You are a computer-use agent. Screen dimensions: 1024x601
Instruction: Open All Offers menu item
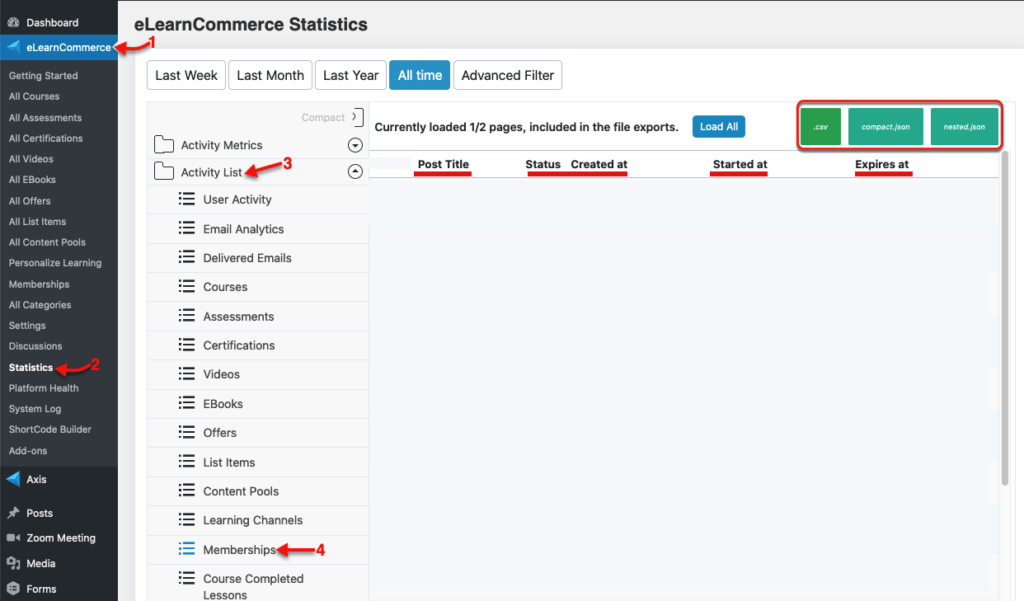tap(29, 201)
